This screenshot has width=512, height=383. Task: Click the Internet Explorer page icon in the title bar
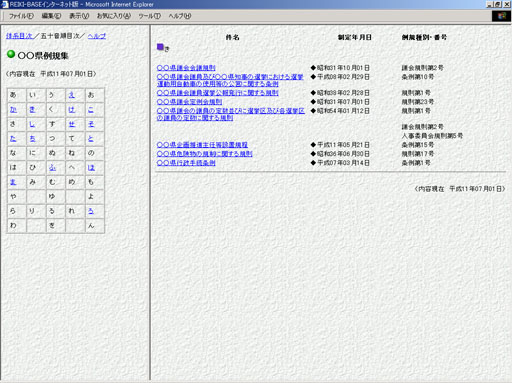pos(5,4)
